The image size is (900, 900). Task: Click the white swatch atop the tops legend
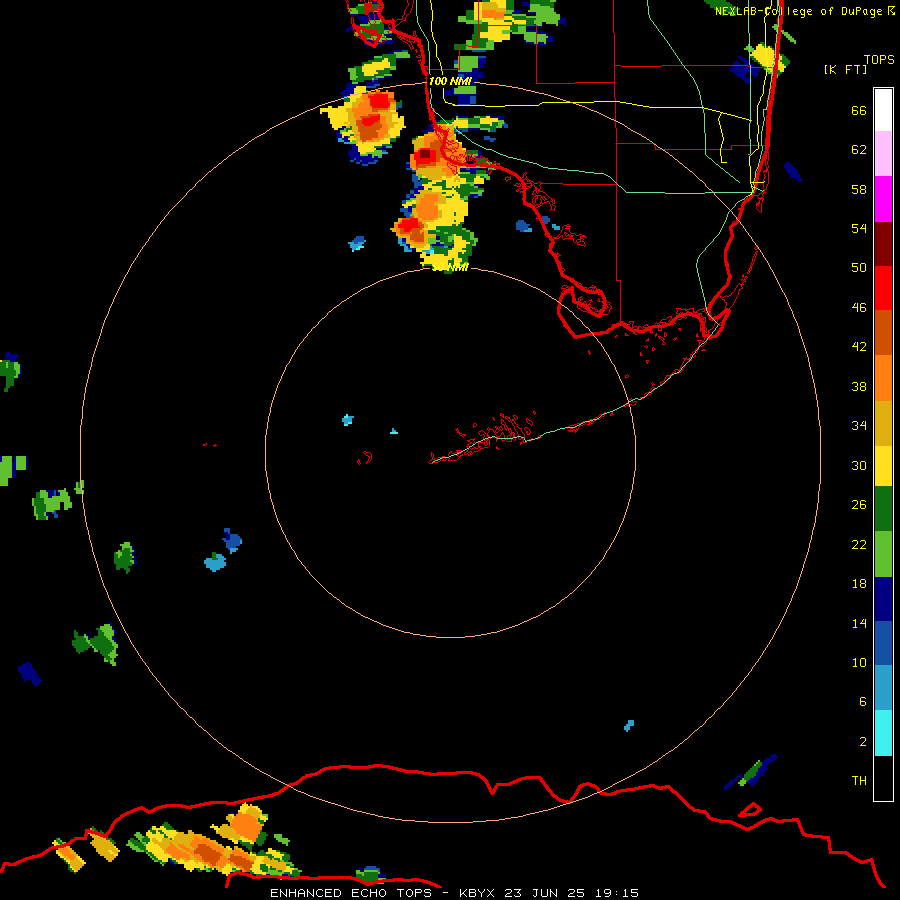[x=883, y=110]
